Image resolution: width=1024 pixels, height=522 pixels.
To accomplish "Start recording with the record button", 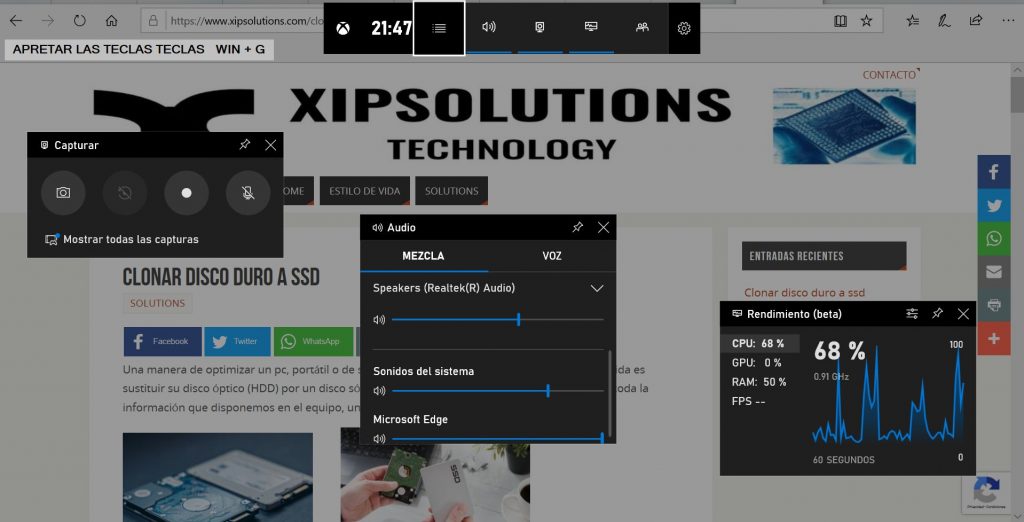I will click(186, 193).
